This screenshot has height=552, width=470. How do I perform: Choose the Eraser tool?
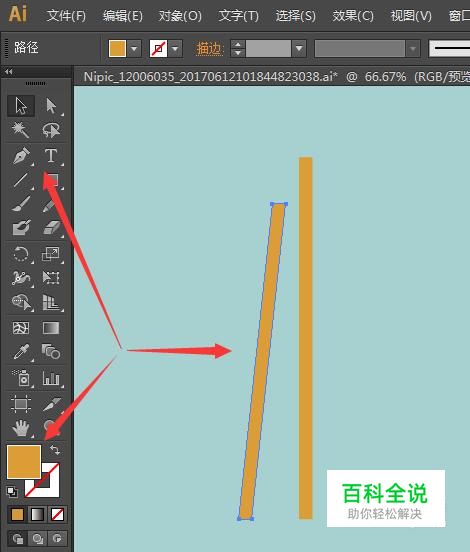click(51, 228)
